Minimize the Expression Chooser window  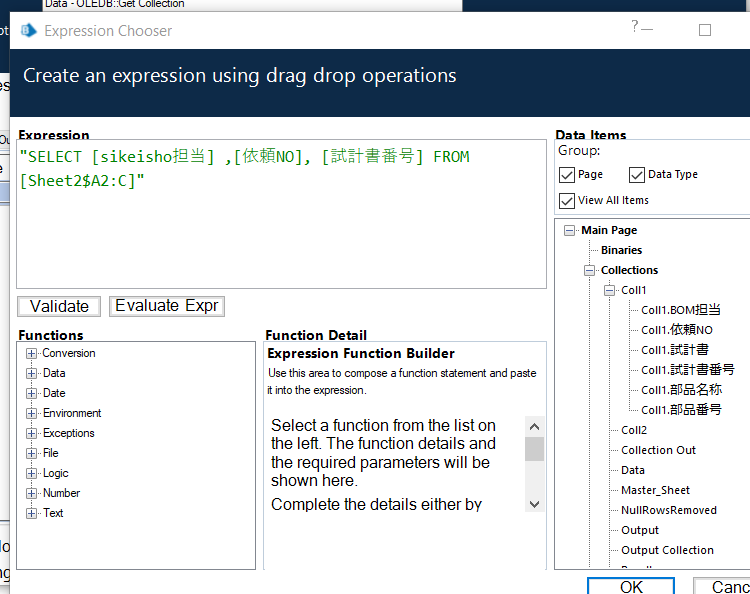(647, 30)
